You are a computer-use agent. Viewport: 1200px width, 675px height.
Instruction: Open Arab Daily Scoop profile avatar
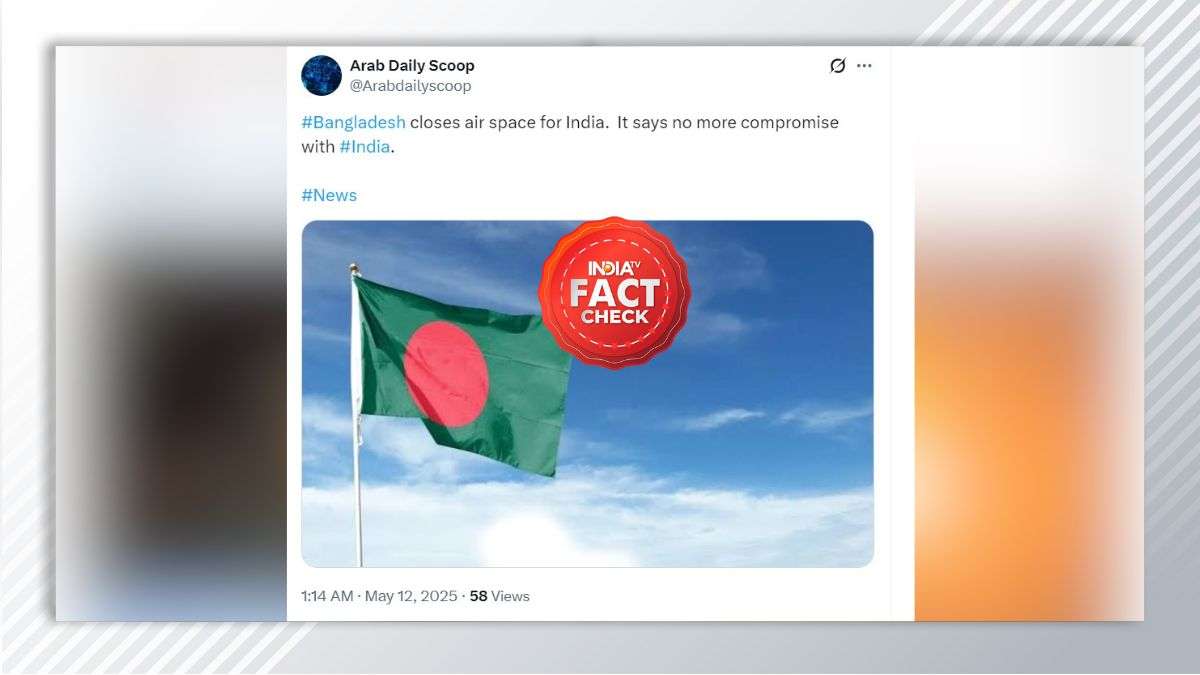(x=321, y=75)
